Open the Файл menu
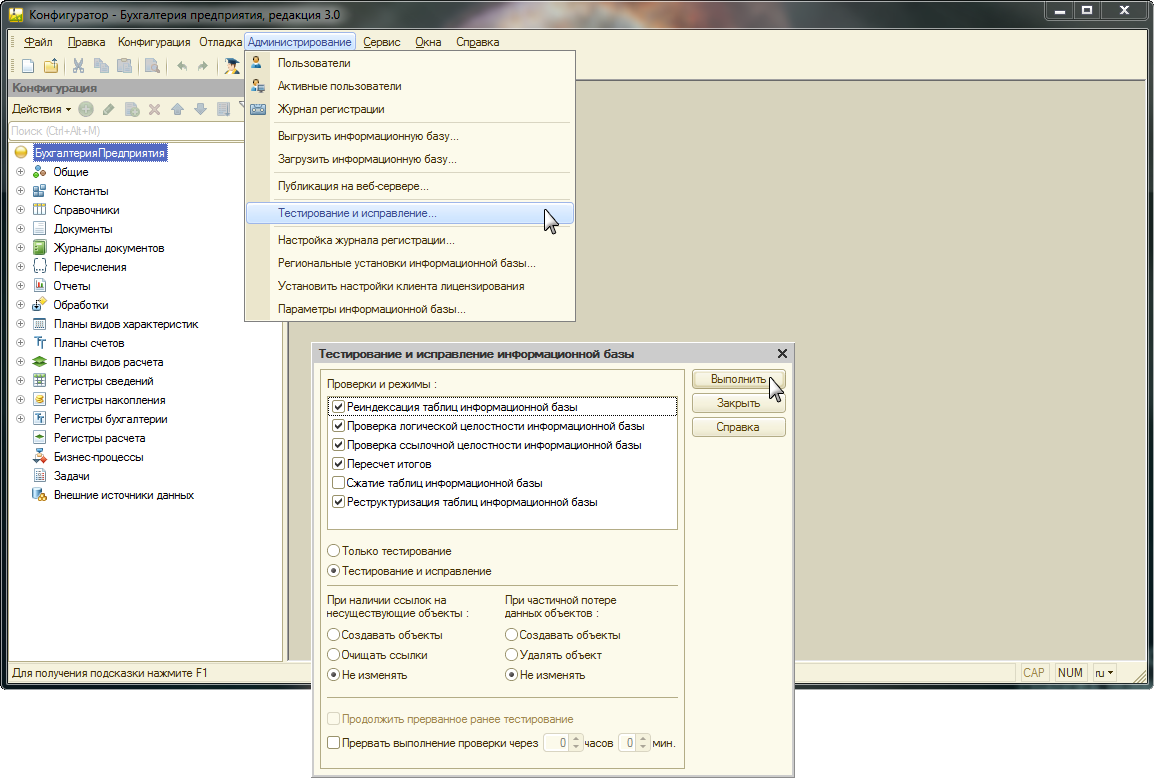This screenshot has height=780, width=1154. [38, 42]
